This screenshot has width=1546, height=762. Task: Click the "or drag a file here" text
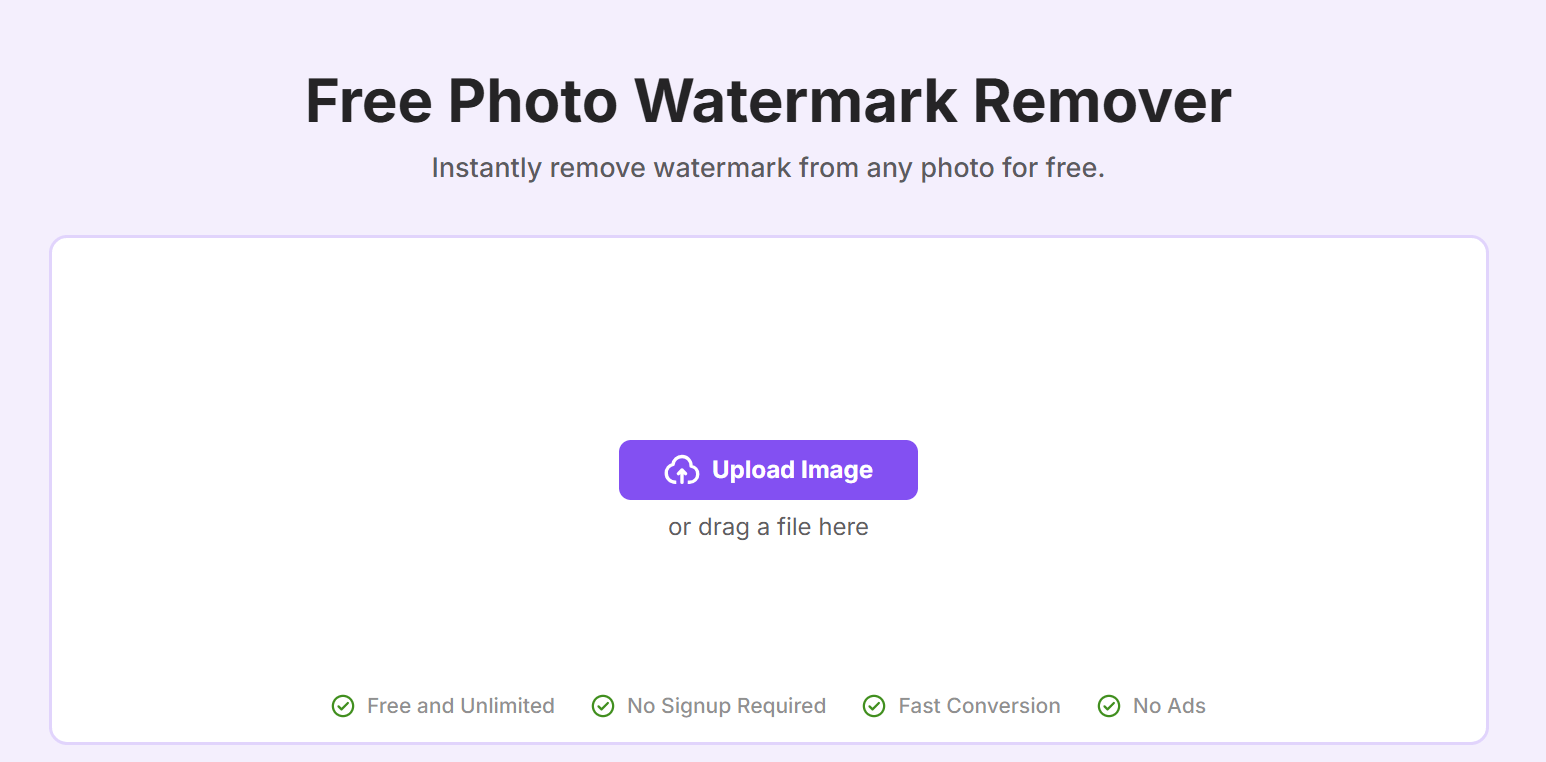point(768,527)
